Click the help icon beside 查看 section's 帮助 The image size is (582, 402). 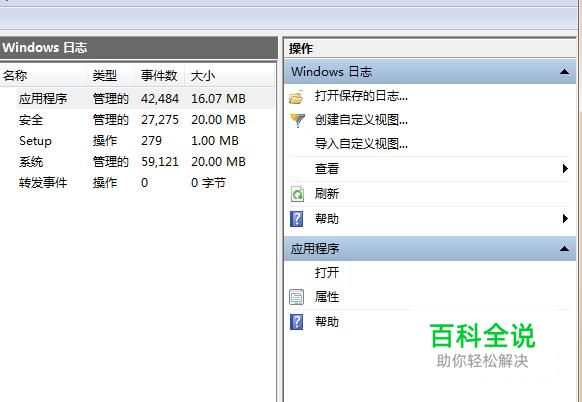tap(296, 219)
